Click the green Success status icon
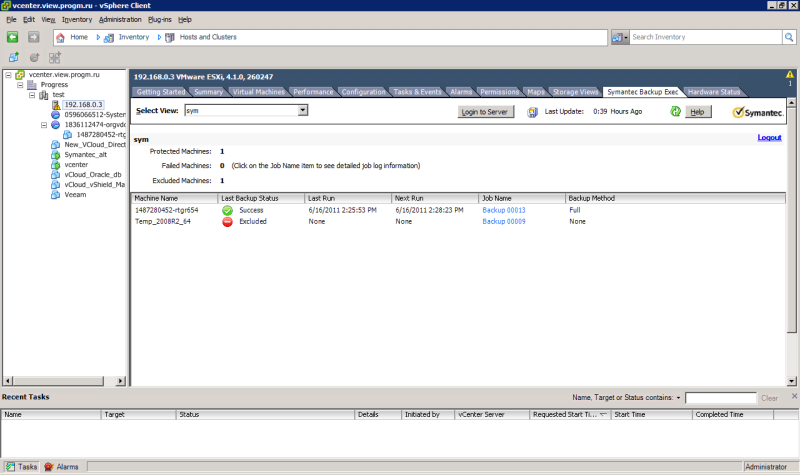 (x=228, y=210)
